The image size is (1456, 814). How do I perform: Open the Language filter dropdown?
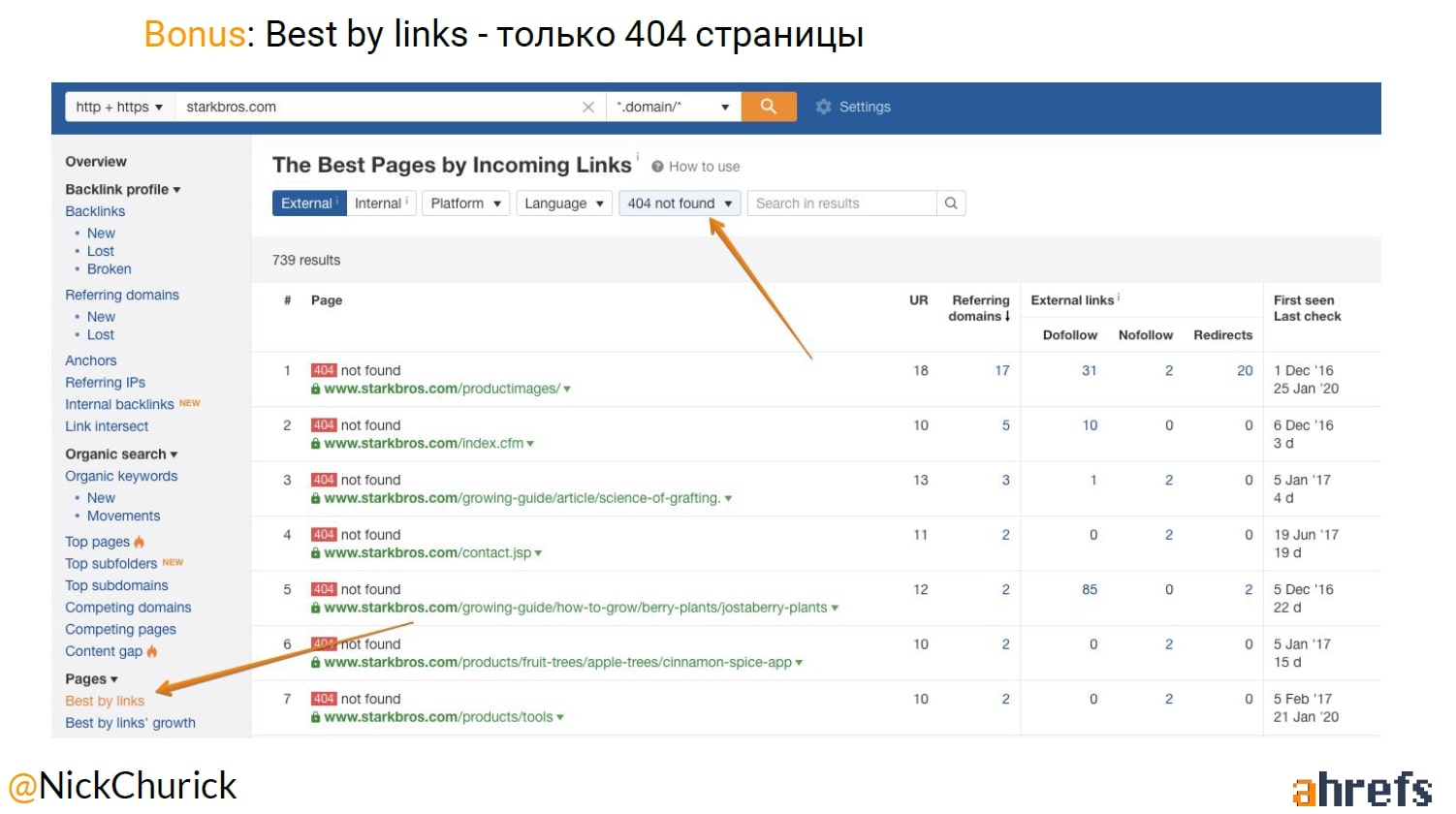coord(563,203)
